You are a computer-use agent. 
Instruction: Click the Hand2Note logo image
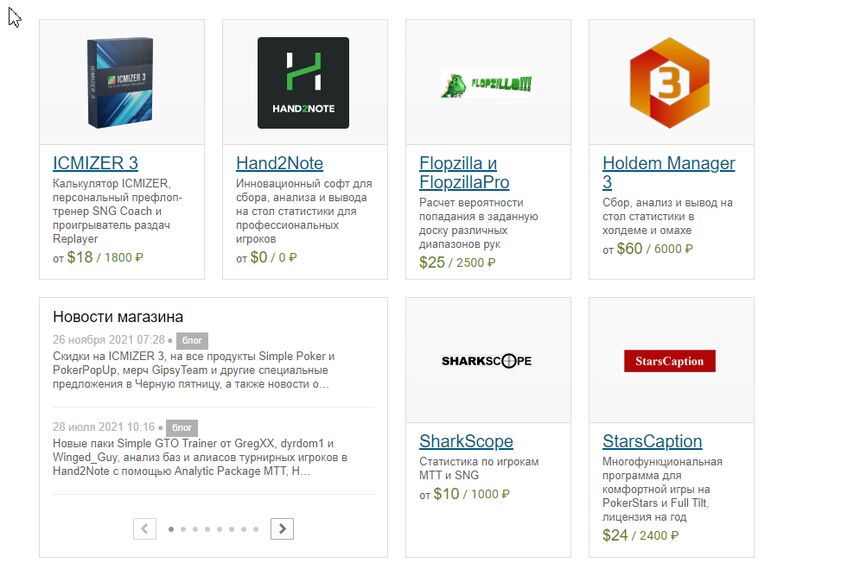point(303,83)
